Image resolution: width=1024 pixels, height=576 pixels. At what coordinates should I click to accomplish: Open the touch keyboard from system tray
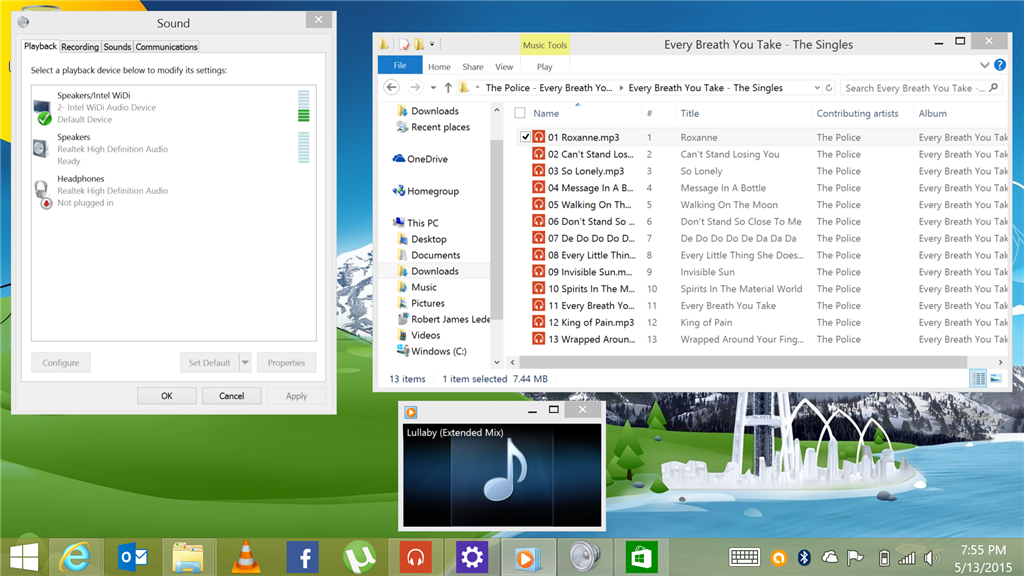pos(744,557)
